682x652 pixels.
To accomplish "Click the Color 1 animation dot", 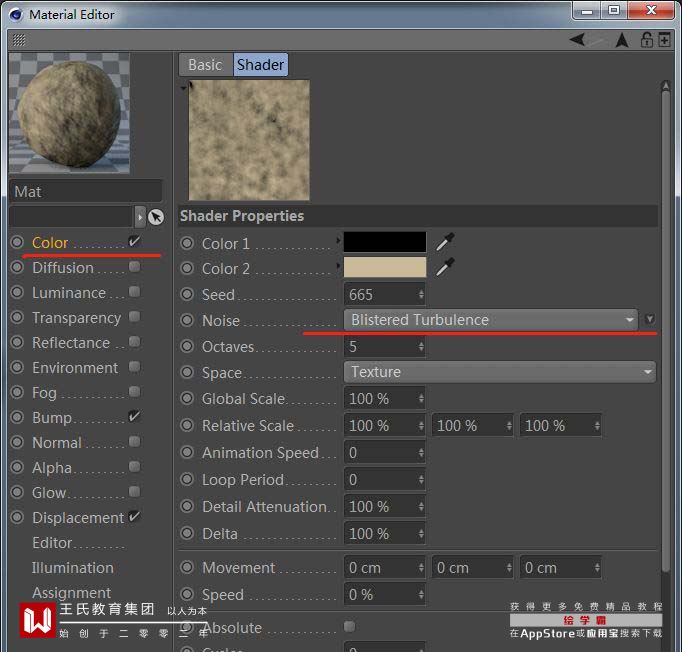I will 187,243.
